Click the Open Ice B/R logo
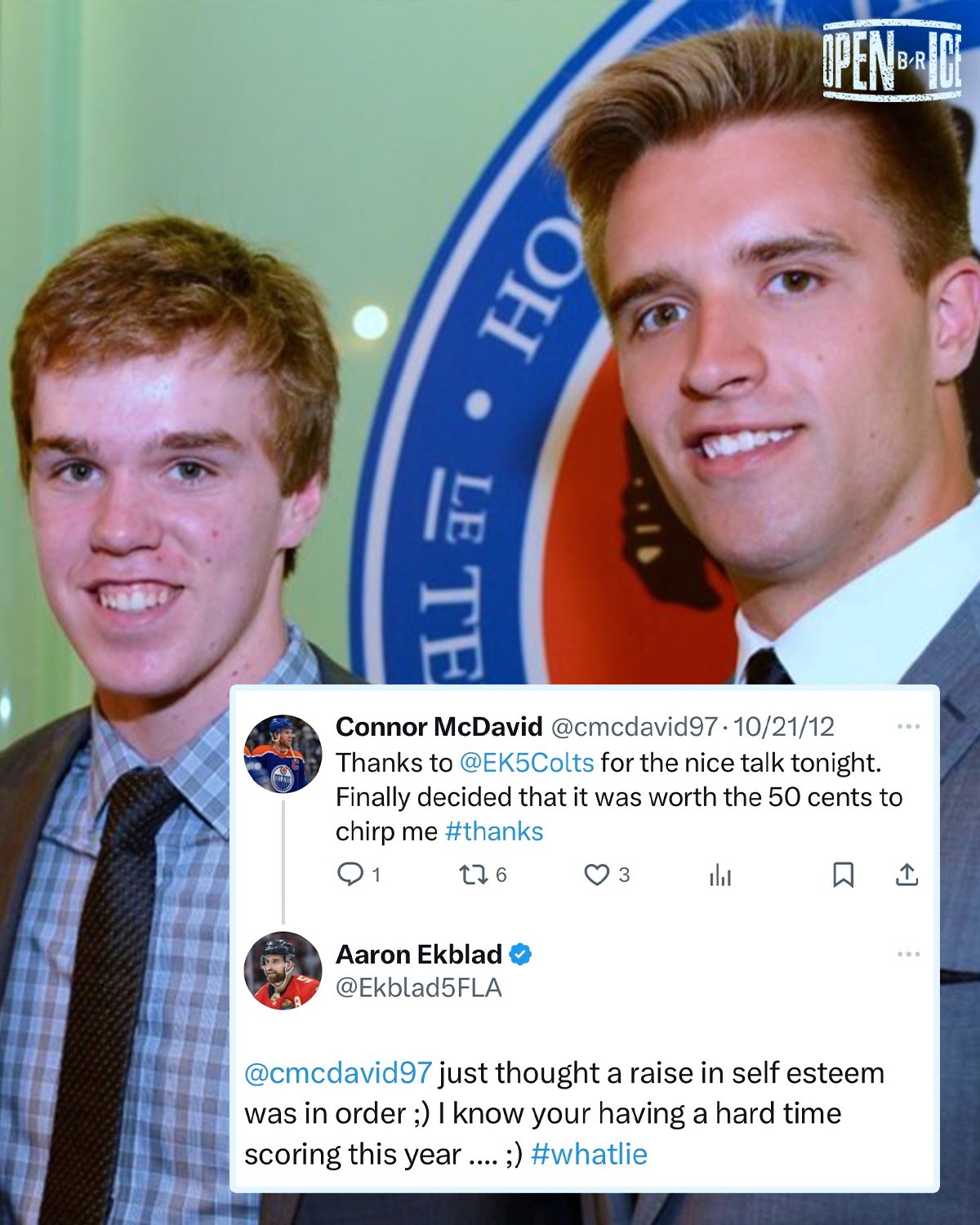 (x=892, y=60)
